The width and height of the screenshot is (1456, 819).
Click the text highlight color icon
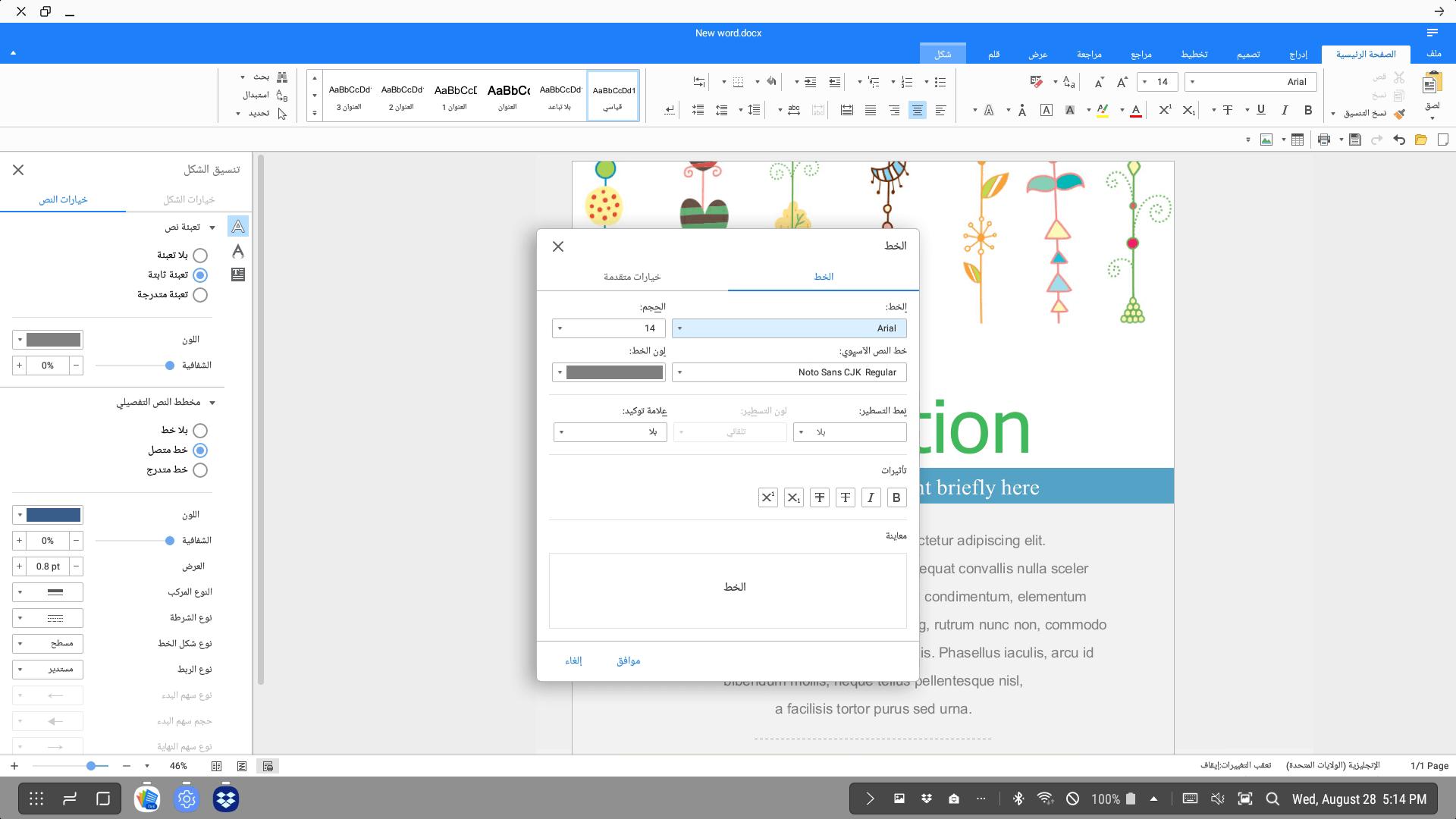[1103, 111]
